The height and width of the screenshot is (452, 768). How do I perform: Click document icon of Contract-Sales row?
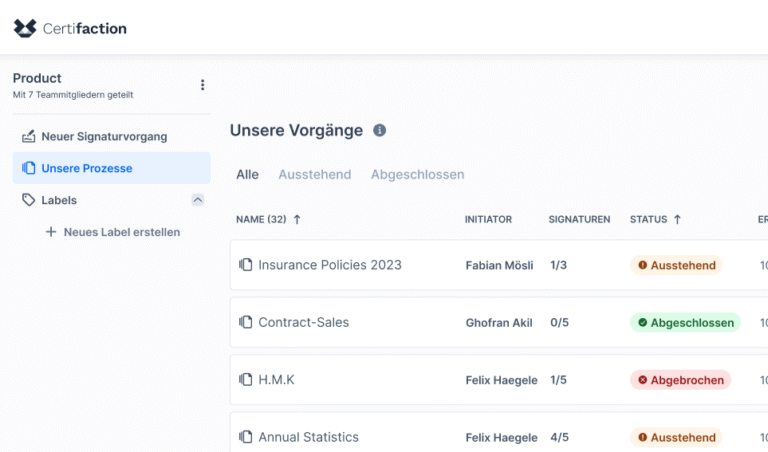click(245, 322)
